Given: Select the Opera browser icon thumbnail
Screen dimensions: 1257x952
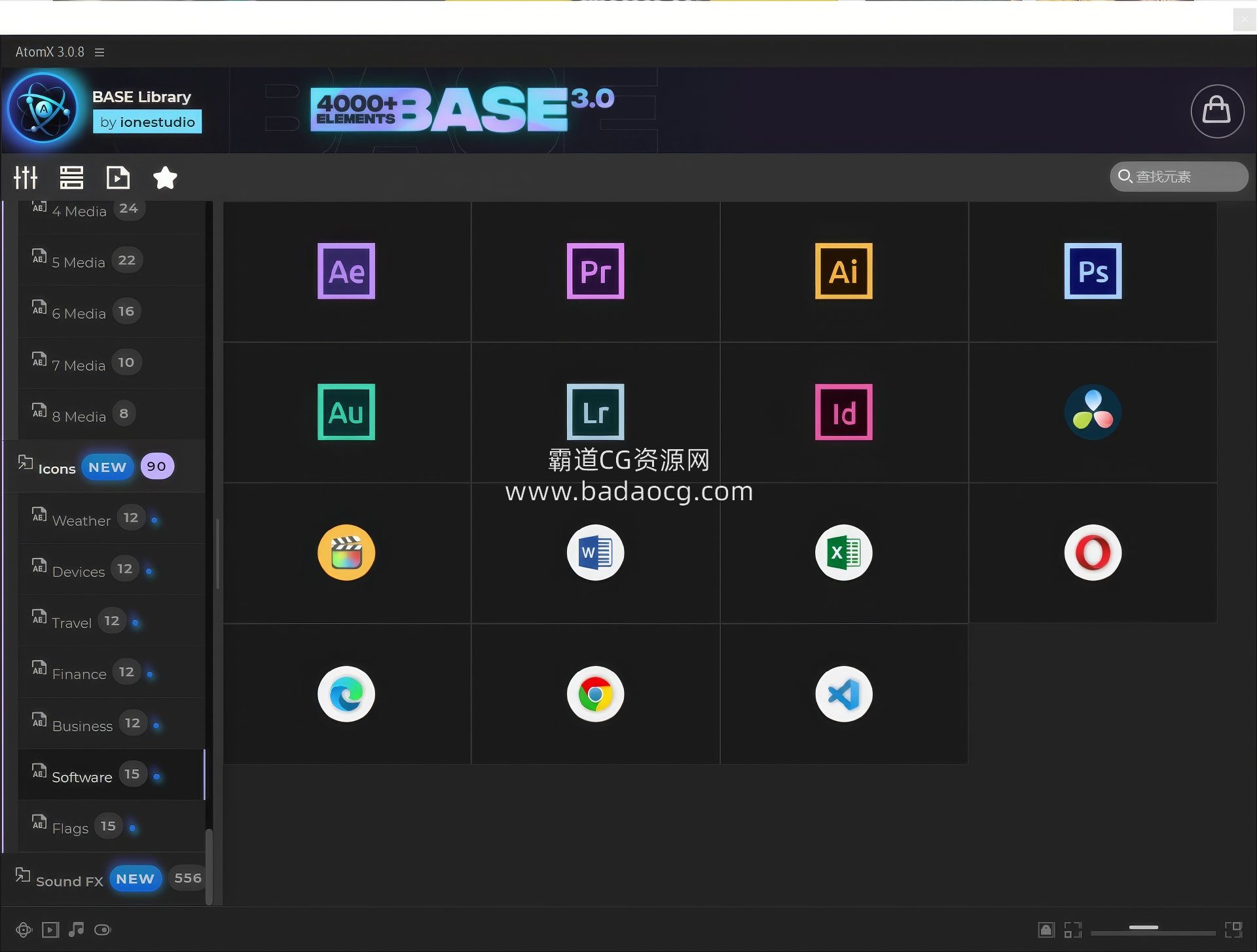Looking at the screenshot, I should [1093, 553].
